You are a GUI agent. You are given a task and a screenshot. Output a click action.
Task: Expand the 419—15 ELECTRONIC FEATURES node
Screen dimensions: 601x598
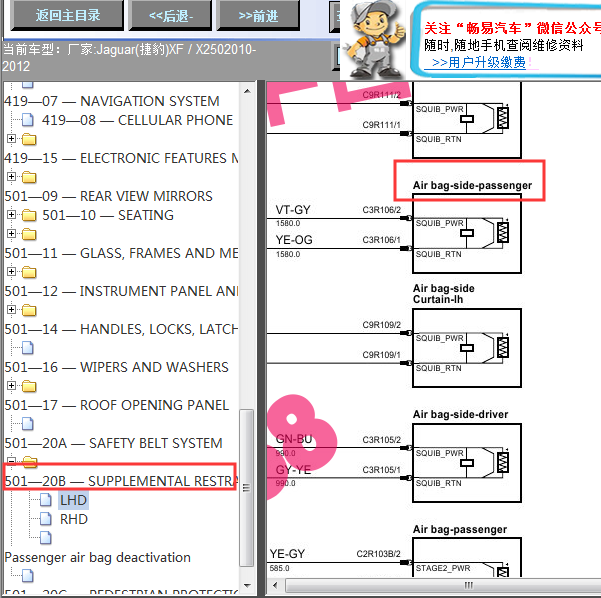click(x=11, y=138)
